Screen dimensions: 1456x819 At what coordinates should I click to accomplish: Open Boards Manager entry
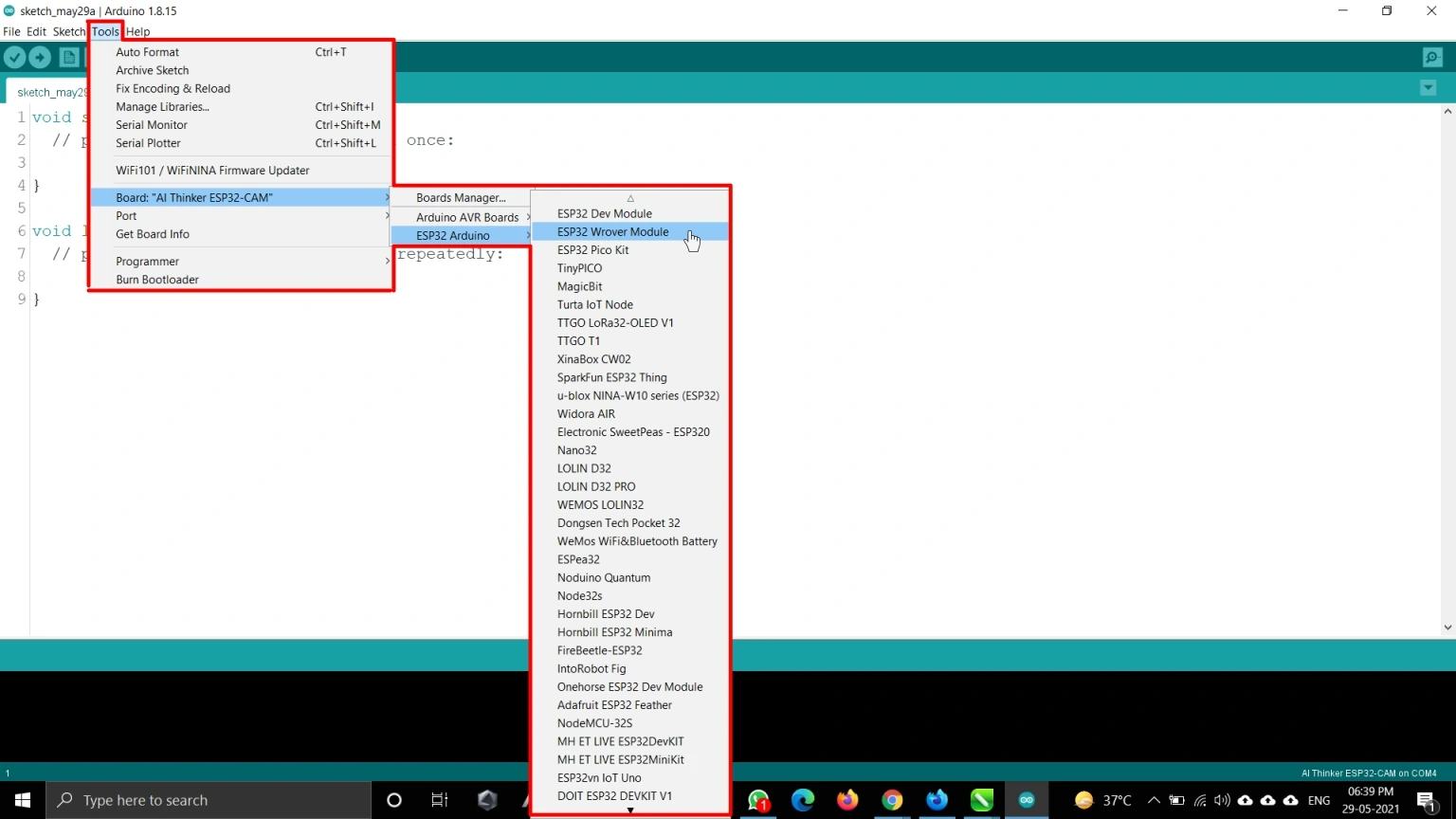[x=461, y=198]
